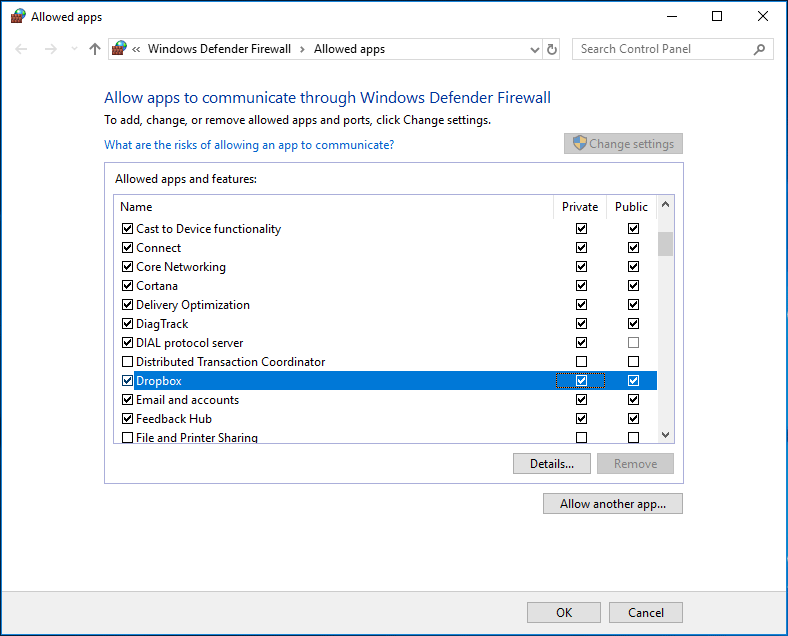Image resolution: width=788 pixels, height=636 pixels.
Task: Toggle the Cast to Device functionality checkbox
Action: 128,229
